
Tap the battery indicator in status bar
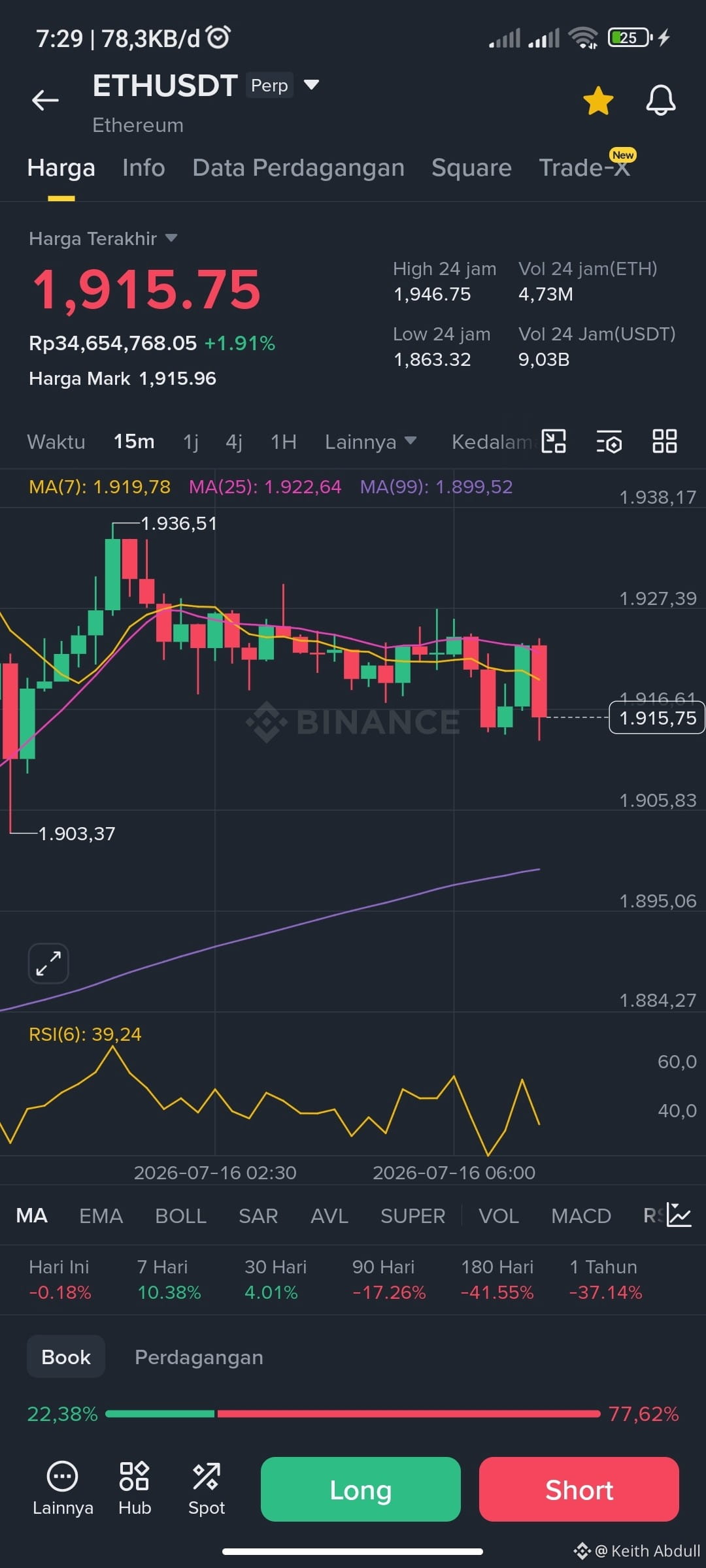pyautogui.click(x=630, y=38)
